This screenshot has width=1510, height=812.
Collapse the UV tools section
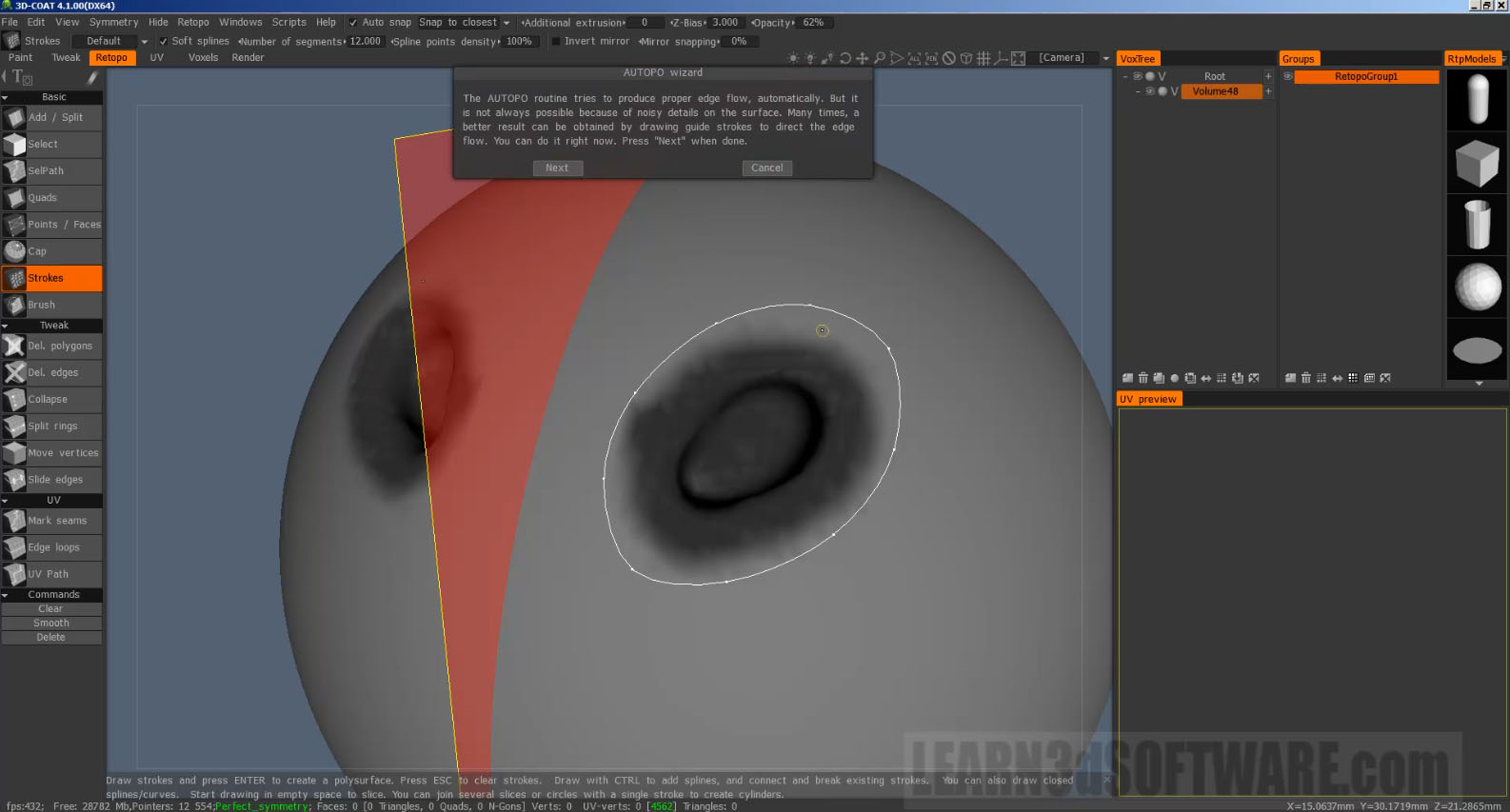(5, 500)
